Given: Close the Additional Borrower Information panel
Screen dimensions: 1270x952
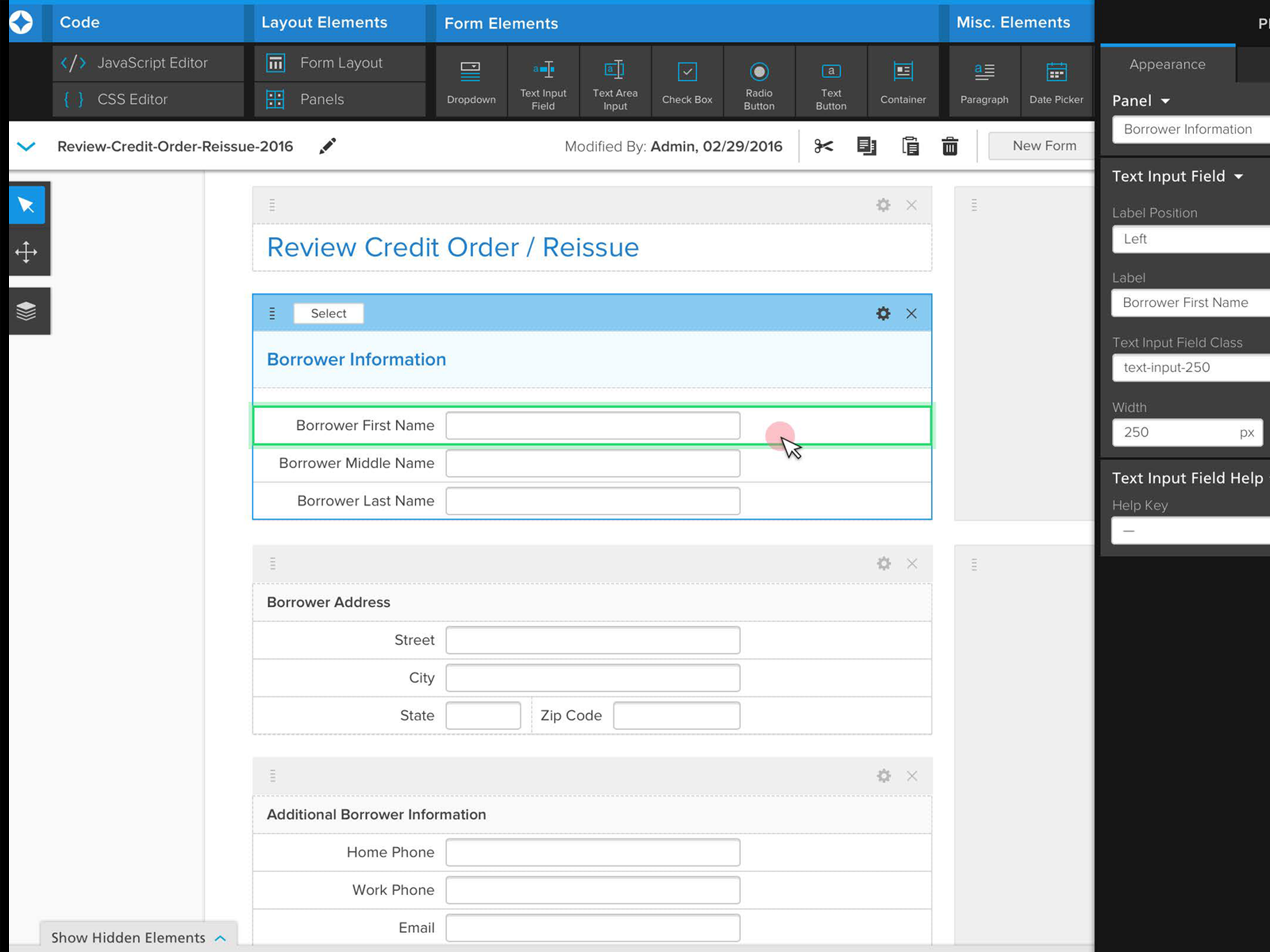Looking at the screenshot, I should pos(912,776).
